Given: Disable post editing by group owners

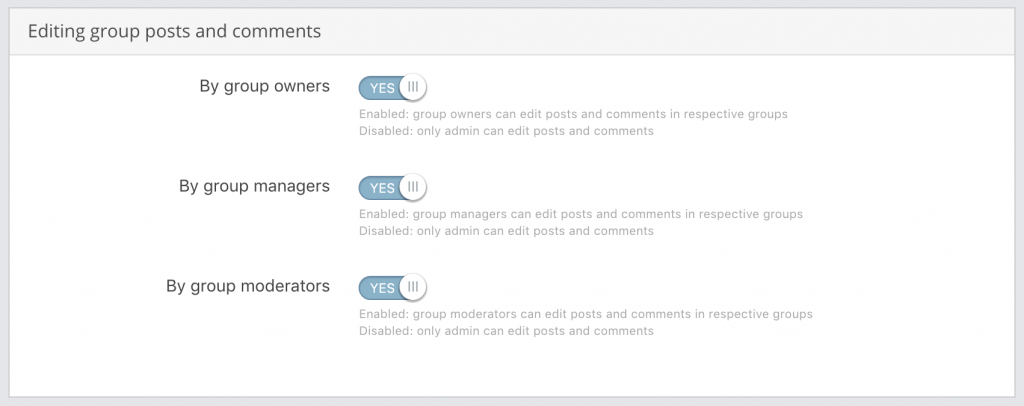Looking at the screenshot, I should pos(392,87).
